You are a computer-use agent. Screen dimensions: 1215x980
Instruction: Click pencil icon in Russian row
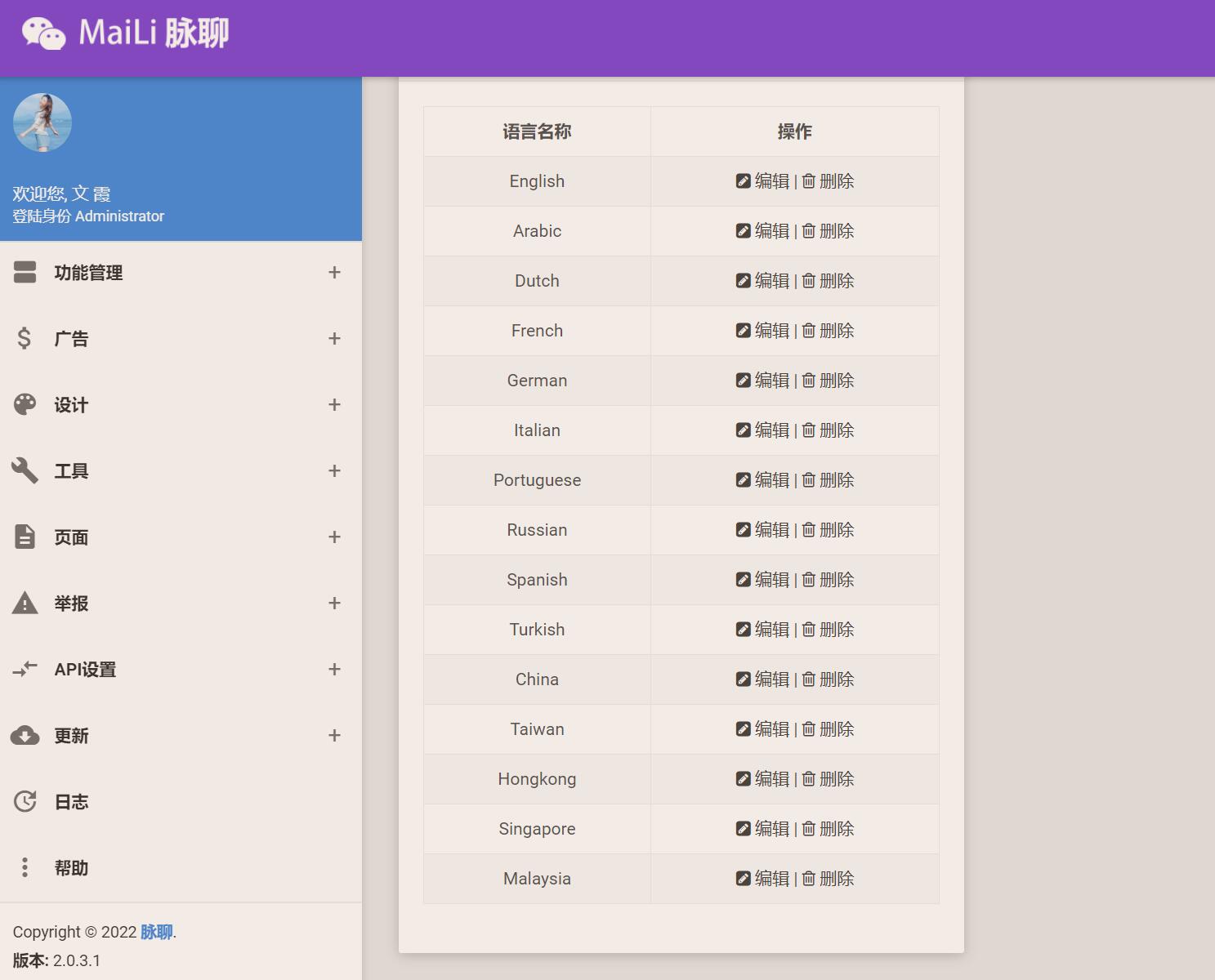tap(743, 530)
